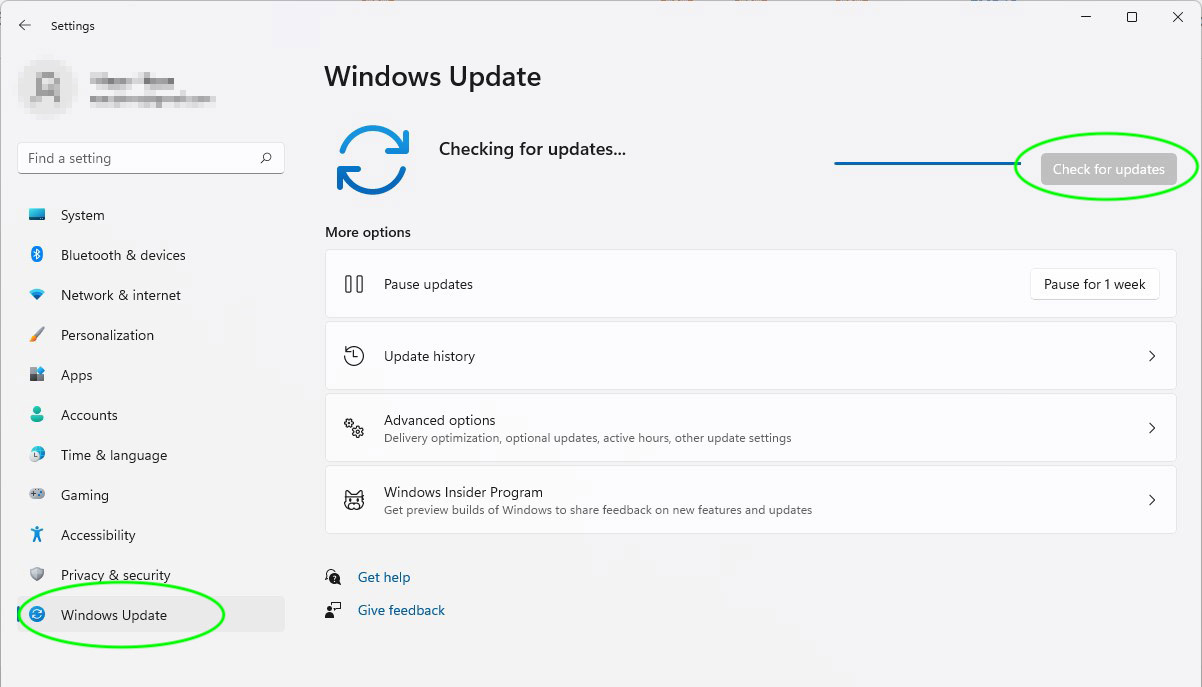Open Network & internet settings
The width and height of the screenshot is (1202, 687).
click(x=151, y=295)
